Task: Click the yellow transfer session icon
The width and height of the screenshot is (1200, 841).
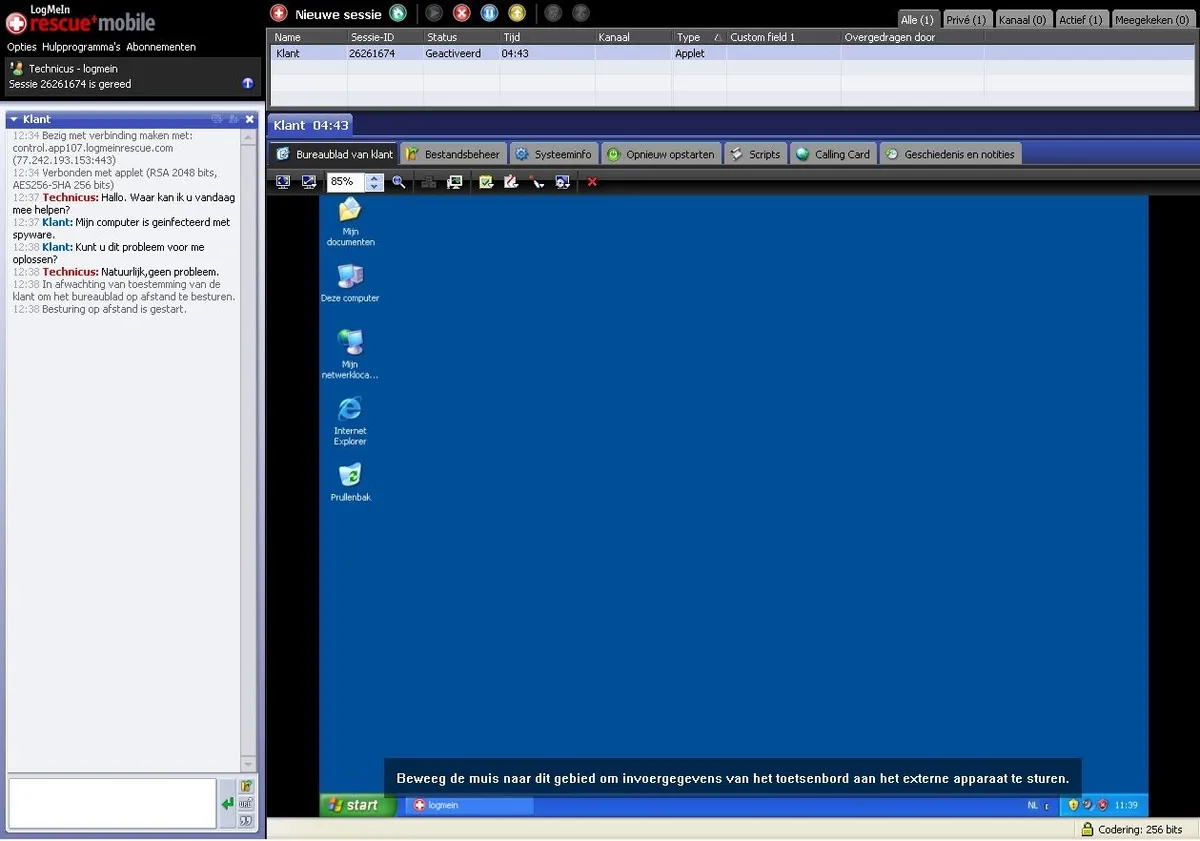Action: point(516,14)
